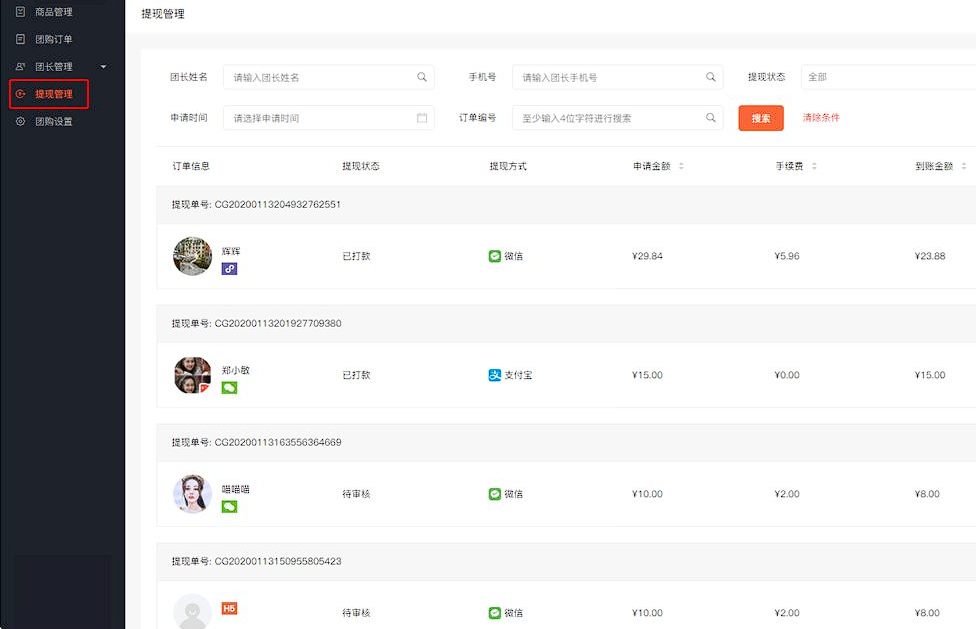
Task: Click search icon in 手机号 field
Action: (x=711, y=77)
